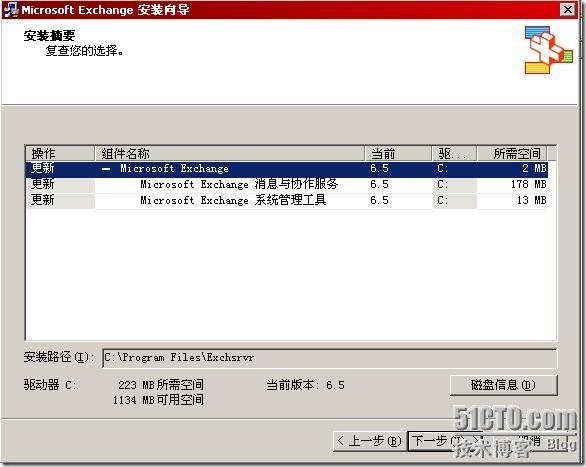586x467 pixels.
Task: Close the Exchange setup wizard window
Action: (x=568, y=9)
